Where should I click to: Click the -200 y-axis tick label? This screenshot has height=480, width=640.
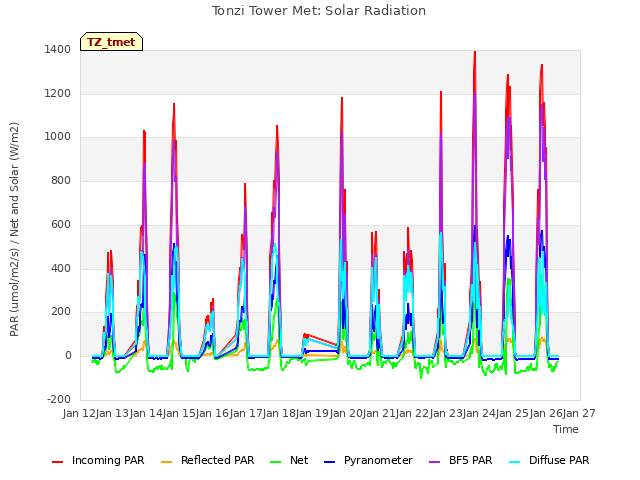point(59,399)
